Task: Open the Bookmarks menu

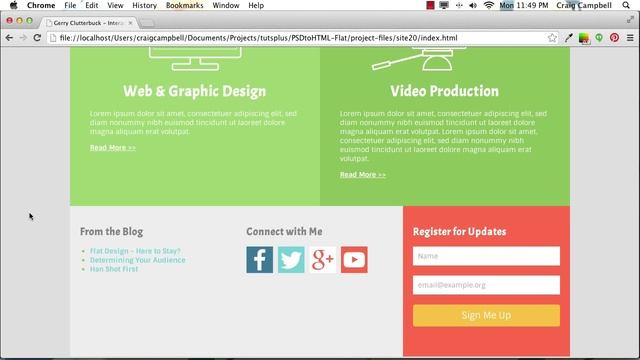Action: [184, 5]
